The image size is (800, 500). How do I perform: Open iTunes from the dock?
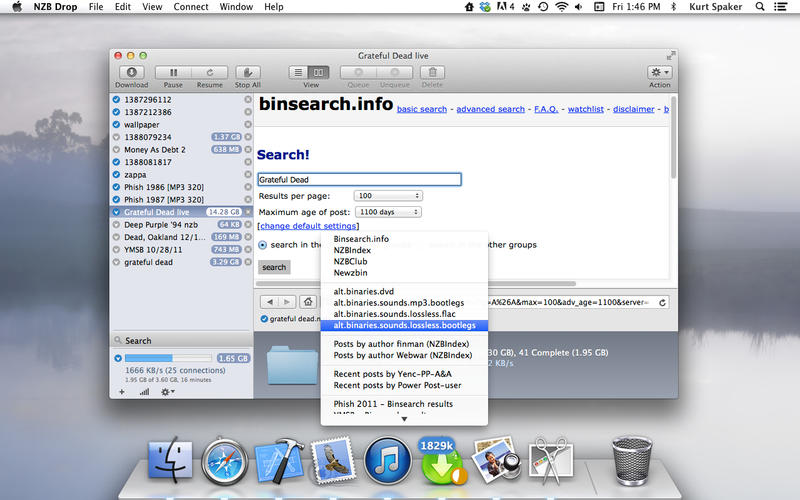pyautogui.click(x=388, y=460)
